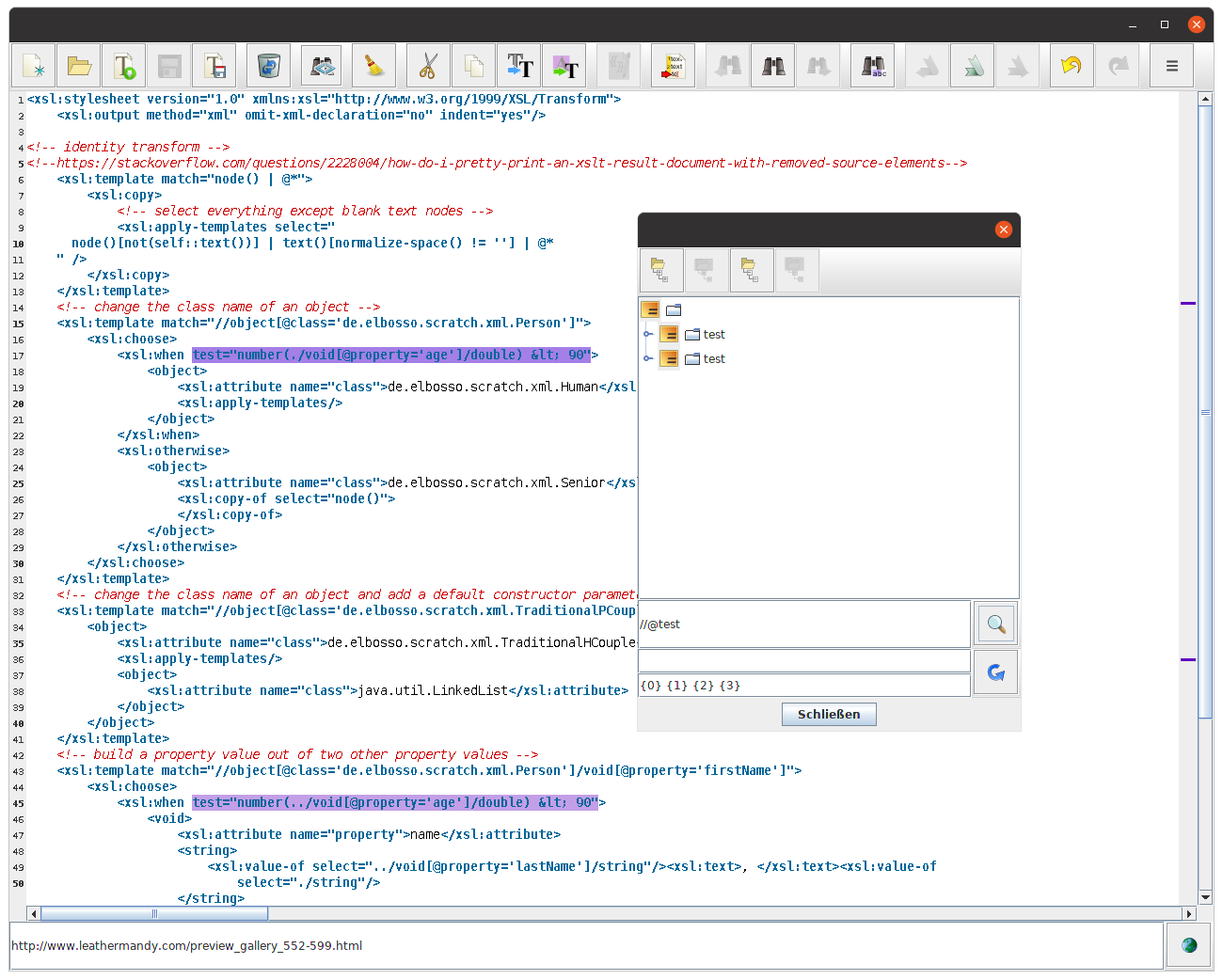Click the highlighted test attribute on line 17
This screenshot has width=1223, height=980.
coord(391,355)
